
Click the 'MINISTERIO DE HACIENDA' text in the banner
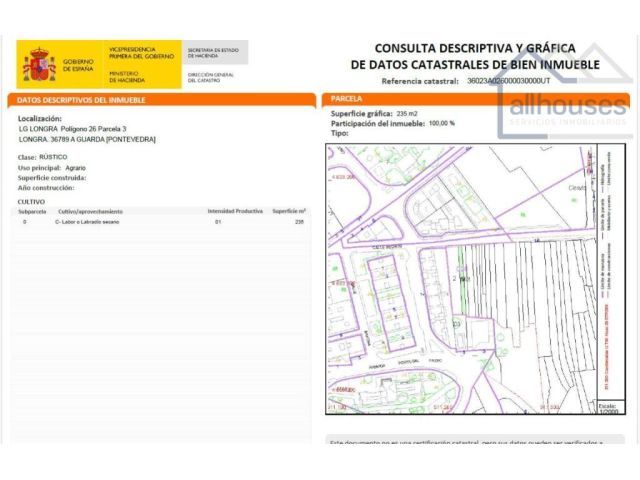(x=127, y=77)
